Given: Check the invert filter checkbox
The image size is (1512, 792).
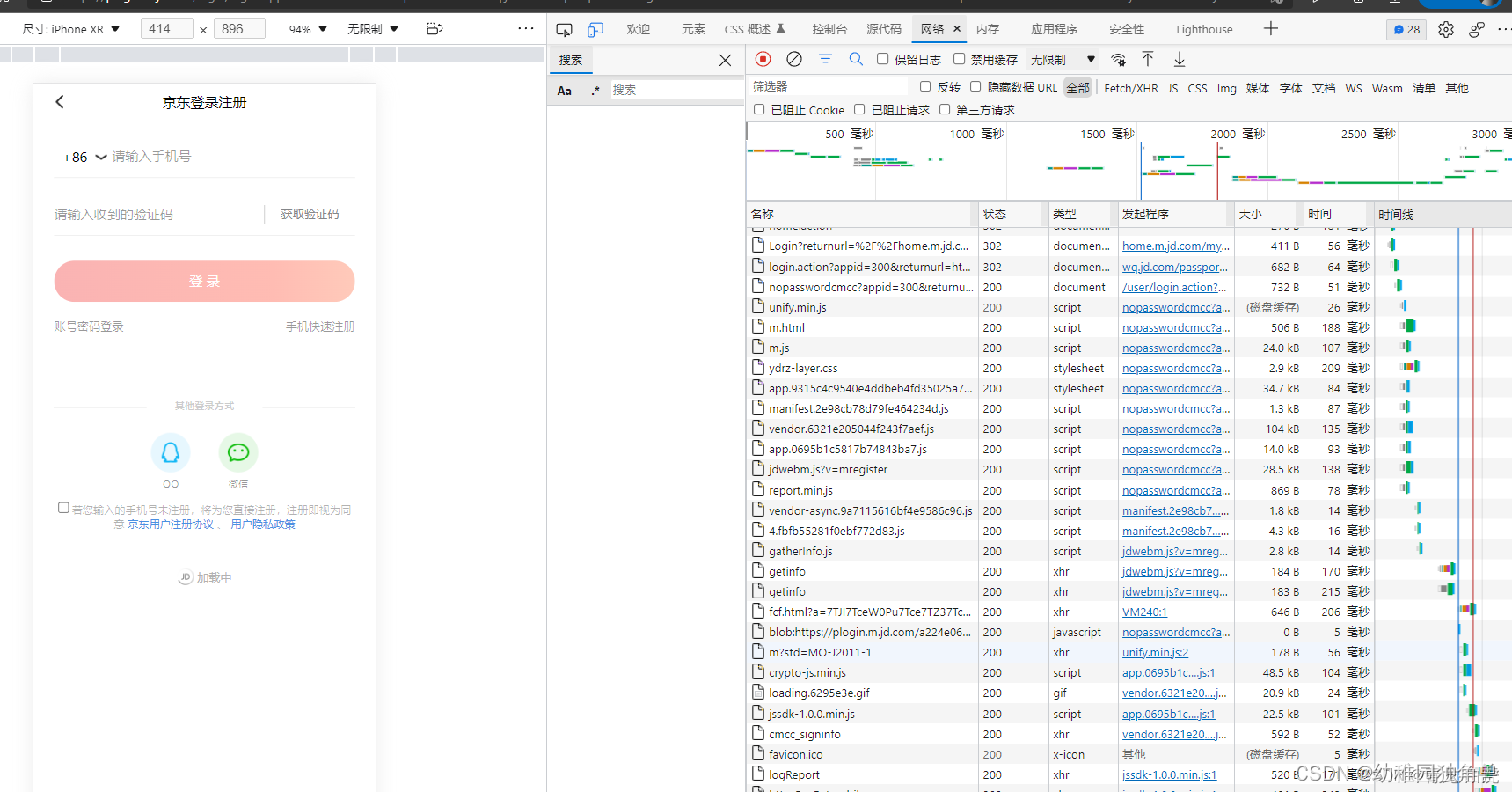Looking at the screenshot, I should (925, 86).
